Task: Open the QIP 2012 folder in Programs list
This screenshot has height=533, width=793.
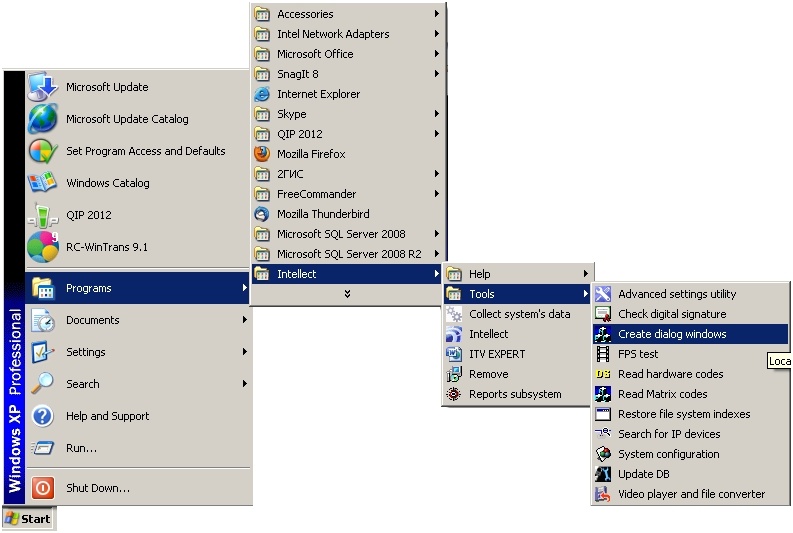Action: click(346, 134)
